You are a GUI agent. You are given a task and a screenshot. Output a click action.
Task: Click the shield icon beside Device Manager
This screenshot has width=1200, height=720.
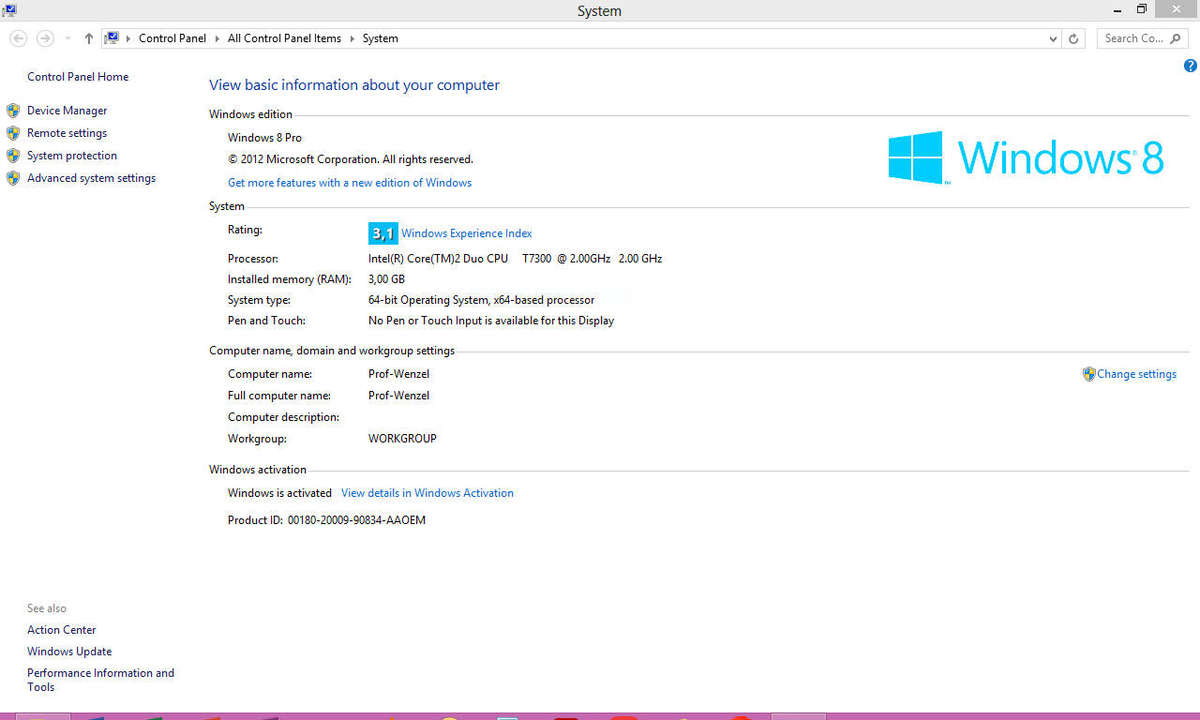pyautogui.click(x=13, y=111)
